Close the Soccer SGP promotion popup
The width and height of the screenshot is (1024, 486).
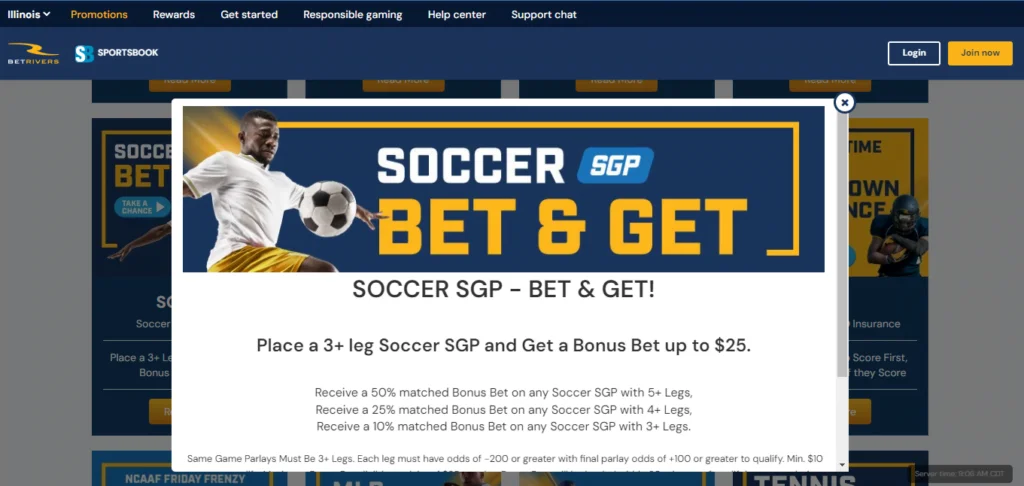[x=844, y=103]
